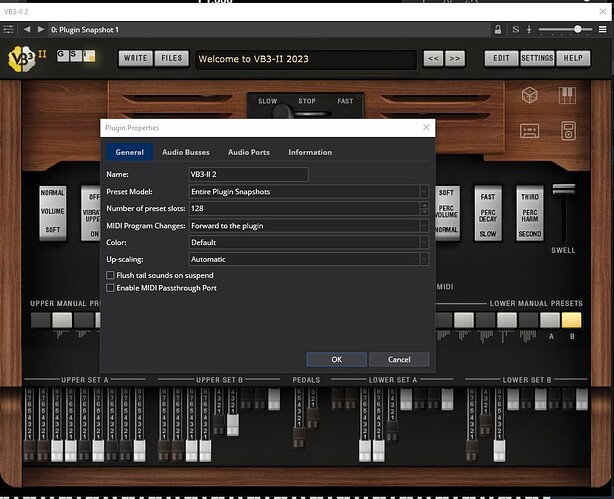Set rotary speed switch to Fast
Image resolution: width=614 pixels, height=499 pixels.
click(345, 101)
